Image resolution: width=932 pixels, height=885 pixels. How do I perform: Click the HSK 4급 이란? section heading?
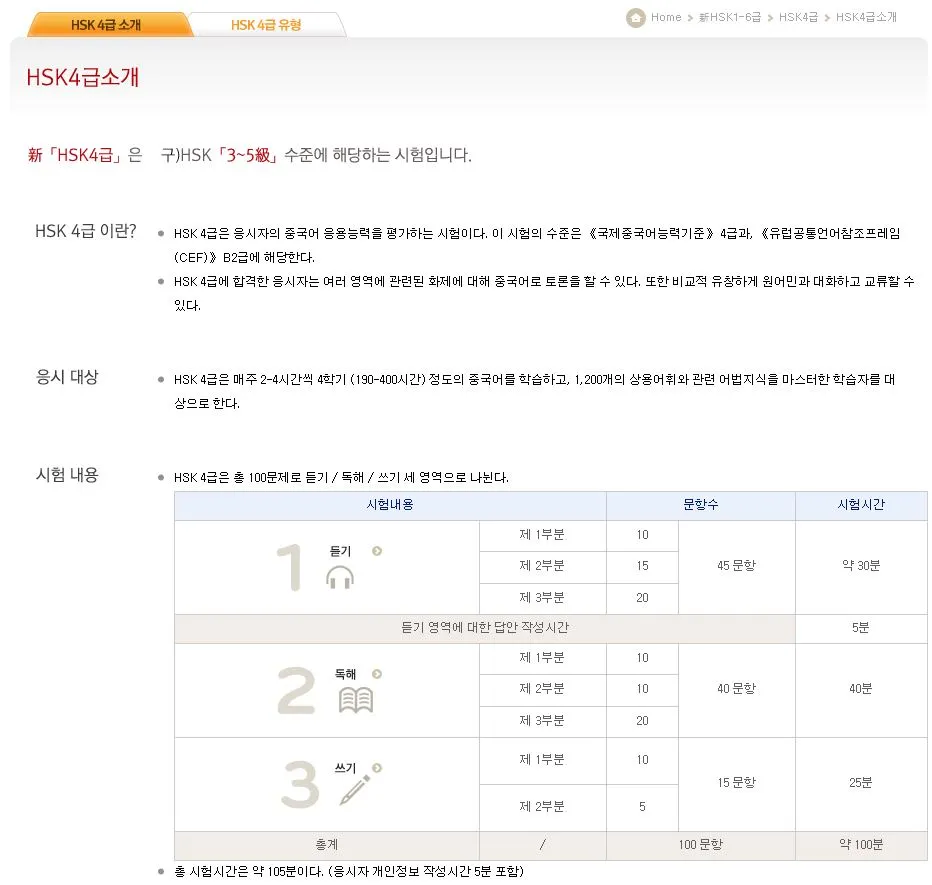(86, 231)
